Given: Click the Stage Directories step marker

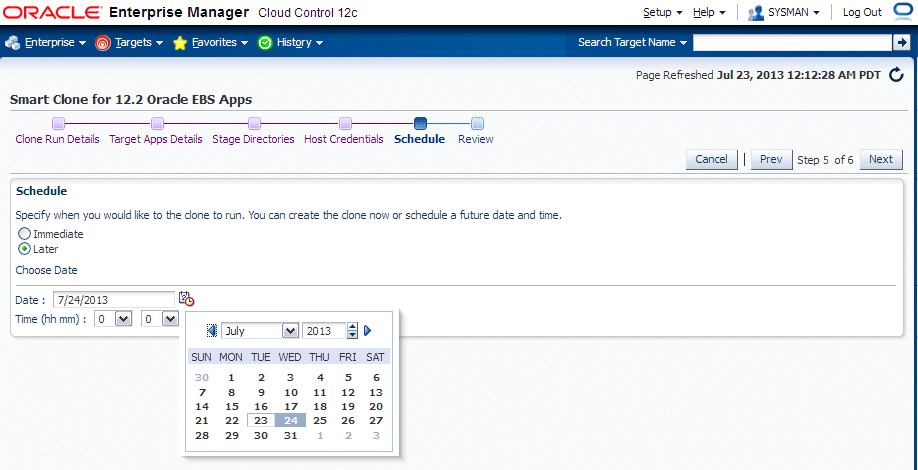Looking at the screenshot, I should (x=254, y=123).
